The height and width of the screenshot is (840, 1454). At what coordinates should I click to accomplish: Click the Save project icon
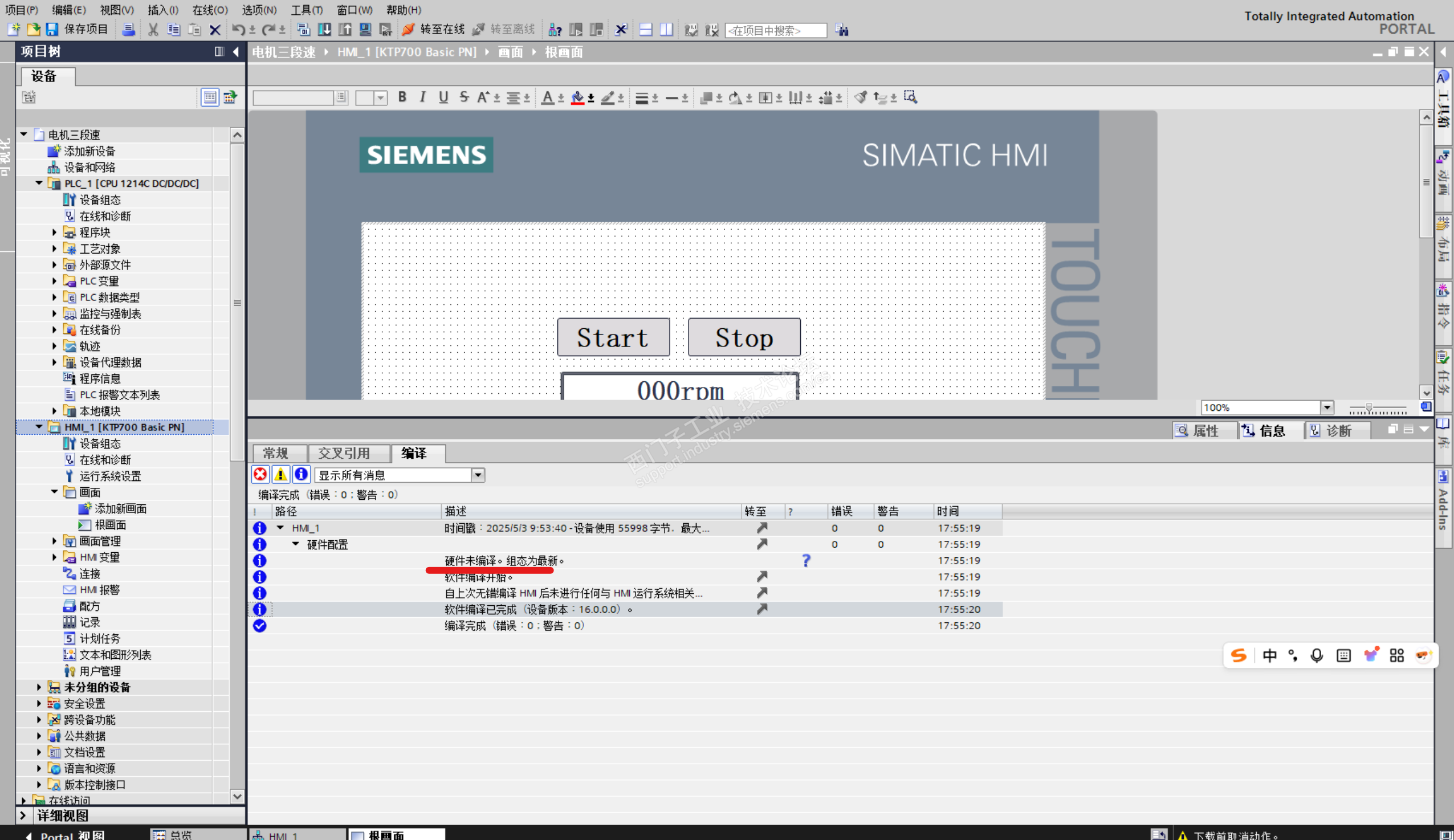pos(52,30)
